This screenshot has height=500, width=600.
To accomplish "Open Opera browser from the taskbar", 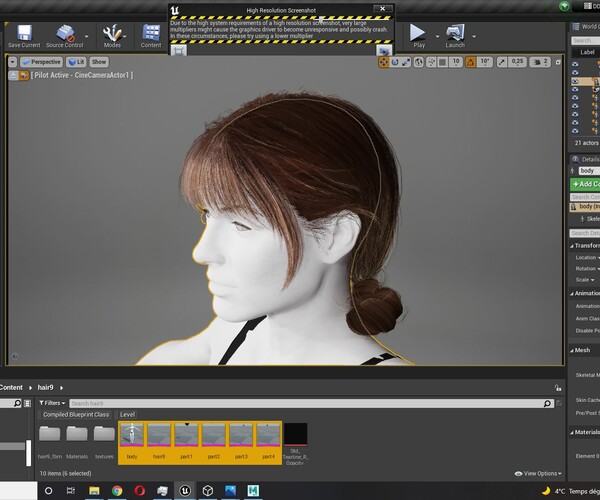I will [x=140, y=490].
